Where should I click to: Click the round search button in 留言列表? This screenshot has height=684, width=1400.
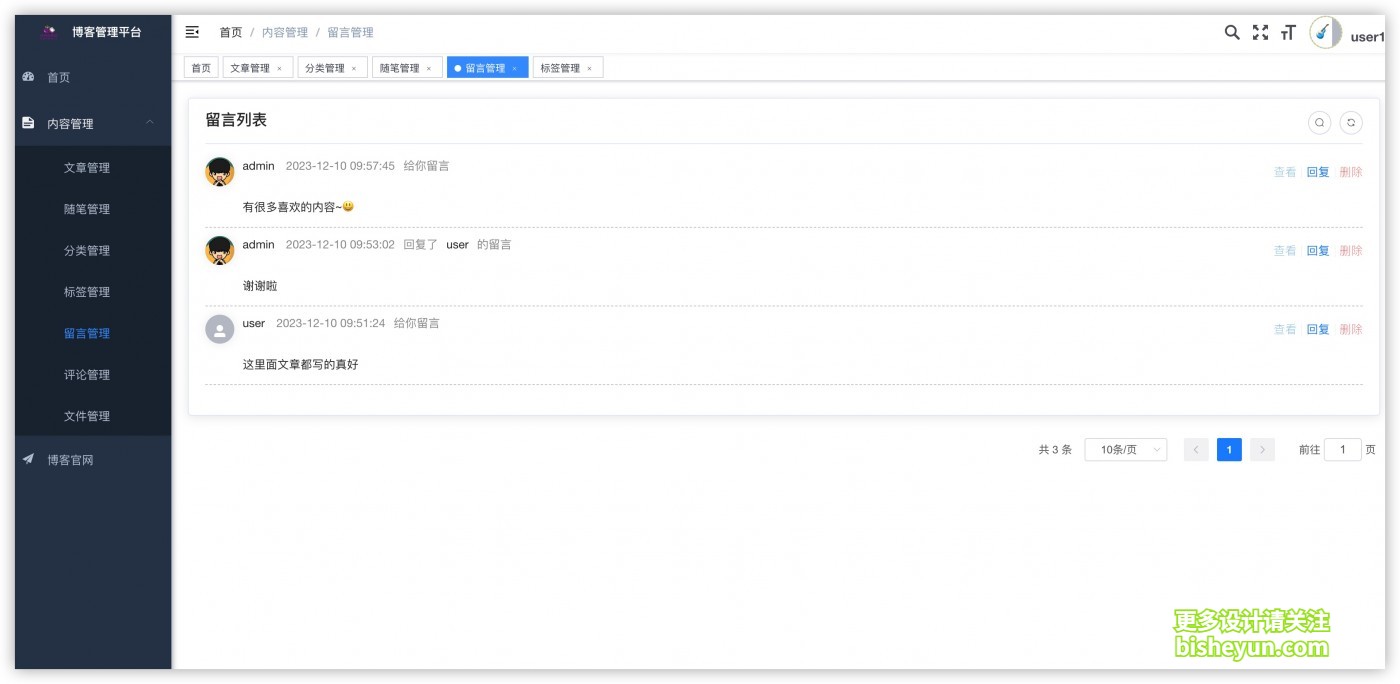[1320, 122]
